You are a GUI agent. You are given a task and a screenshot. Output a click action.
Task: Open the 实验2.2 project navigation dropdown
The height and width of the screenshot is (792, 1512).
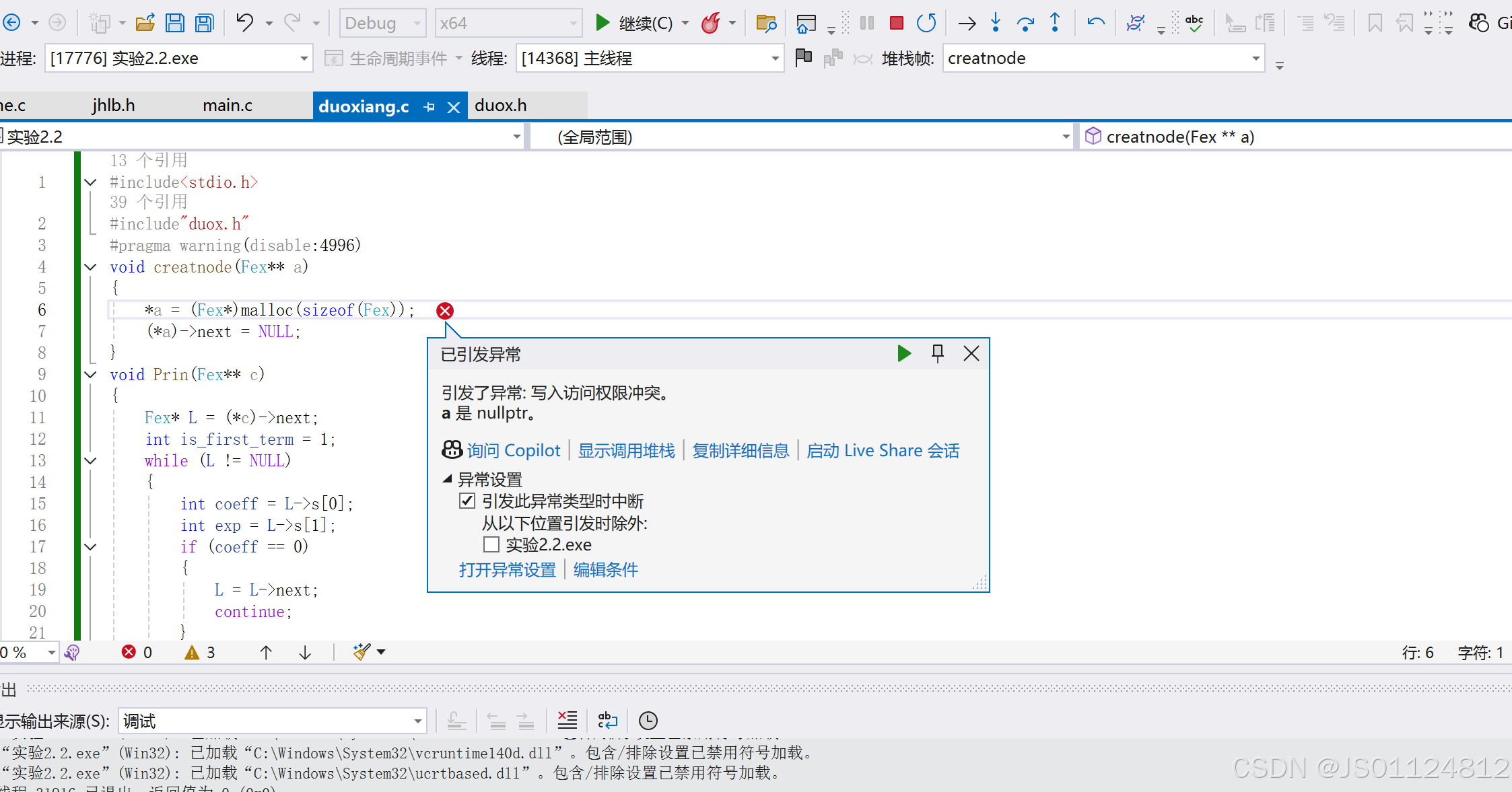[261, 137]
